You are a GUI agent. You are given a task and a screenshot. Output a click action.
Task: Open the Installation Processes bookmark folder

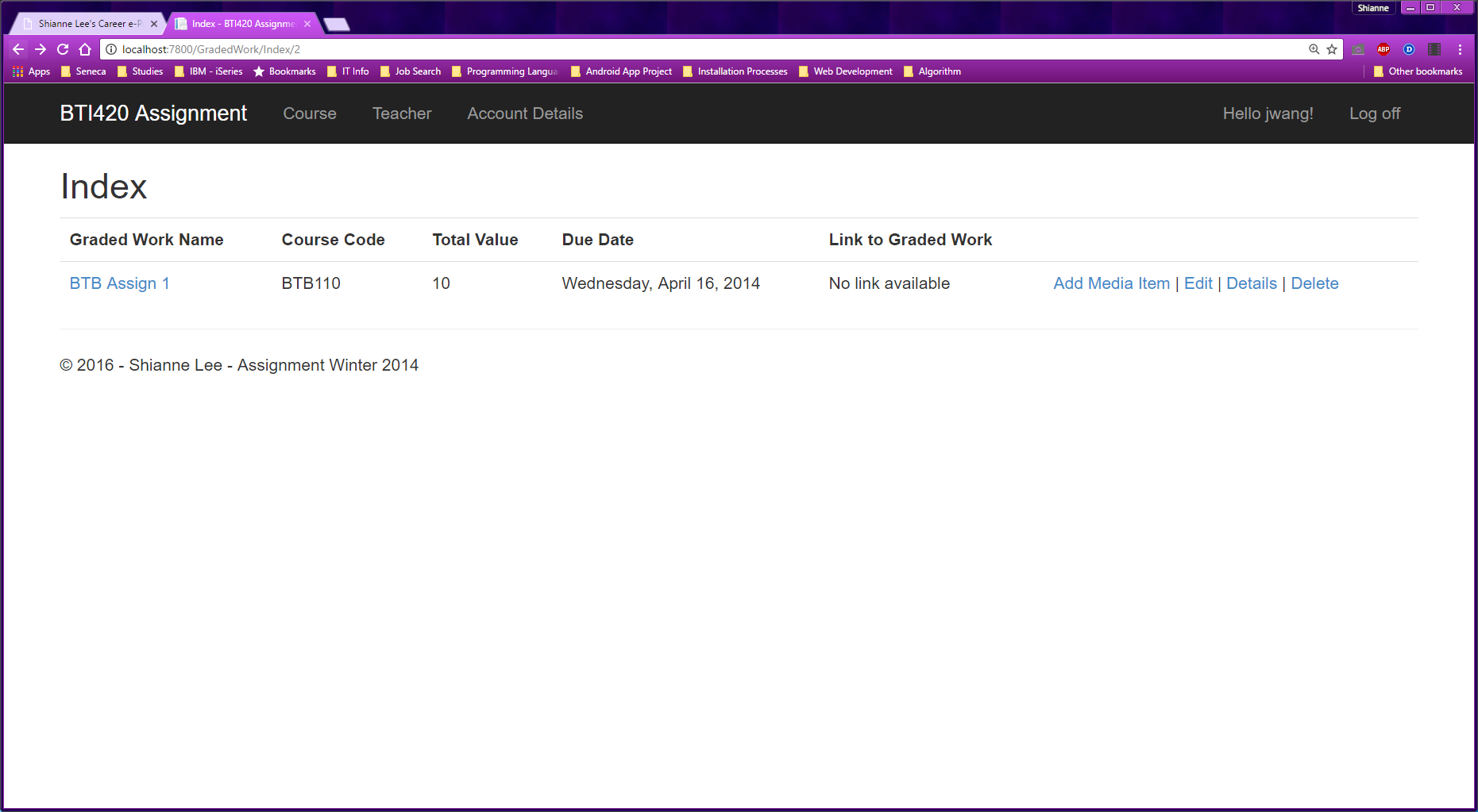coord(735,71)
